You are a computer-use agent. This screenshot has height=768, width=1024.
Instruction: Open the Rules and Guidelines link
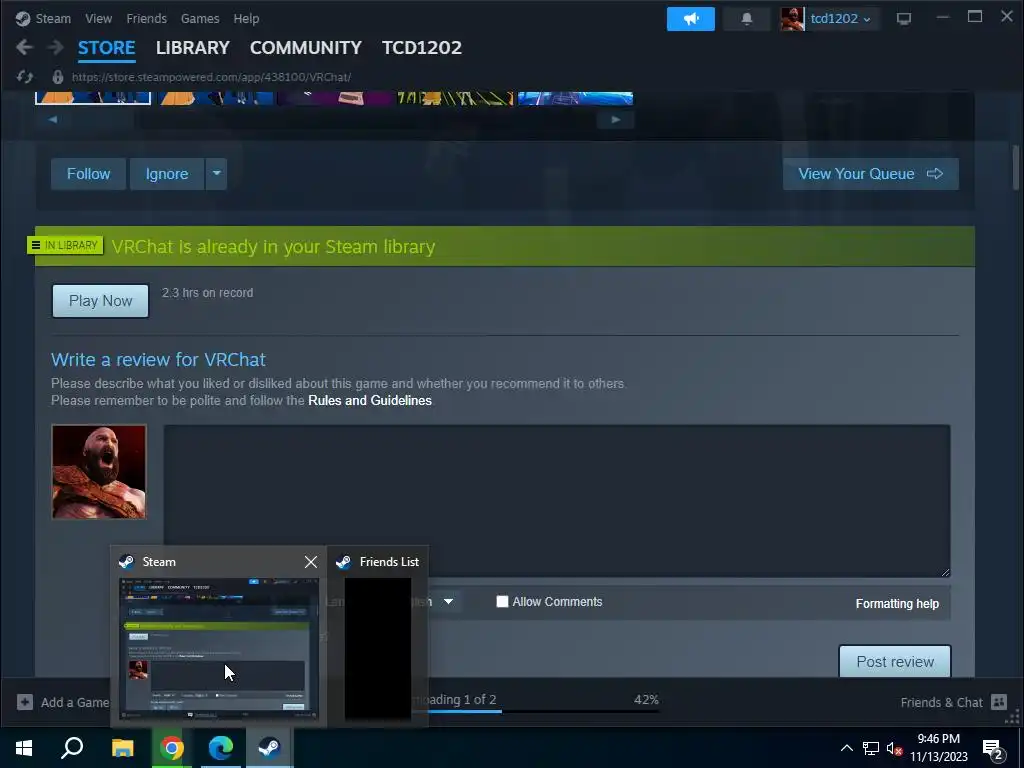point(370,400)
